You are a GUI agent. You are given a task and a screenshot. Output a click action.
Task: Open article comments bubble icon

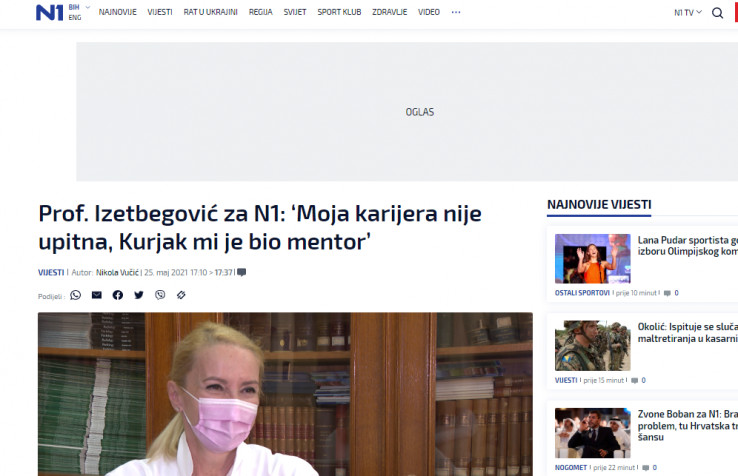242,272
